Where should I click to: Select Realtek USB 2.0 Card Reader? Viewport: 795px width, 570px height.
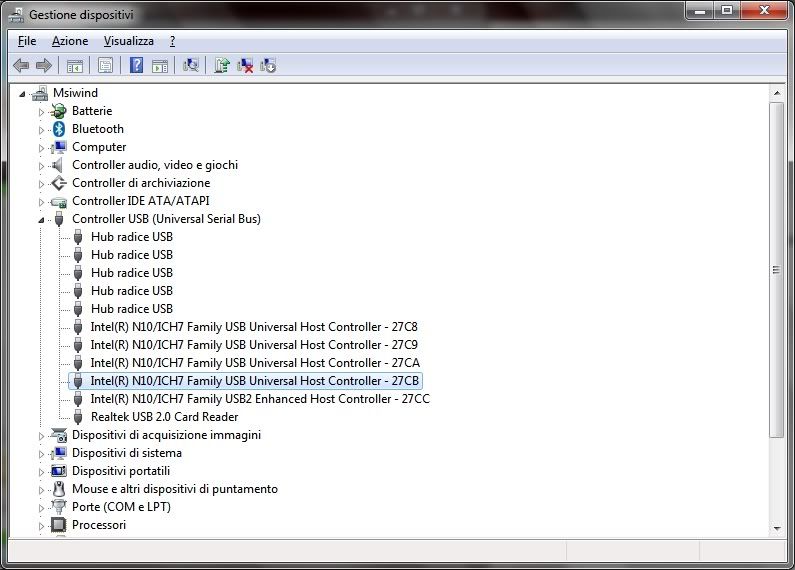pos(164,417)
